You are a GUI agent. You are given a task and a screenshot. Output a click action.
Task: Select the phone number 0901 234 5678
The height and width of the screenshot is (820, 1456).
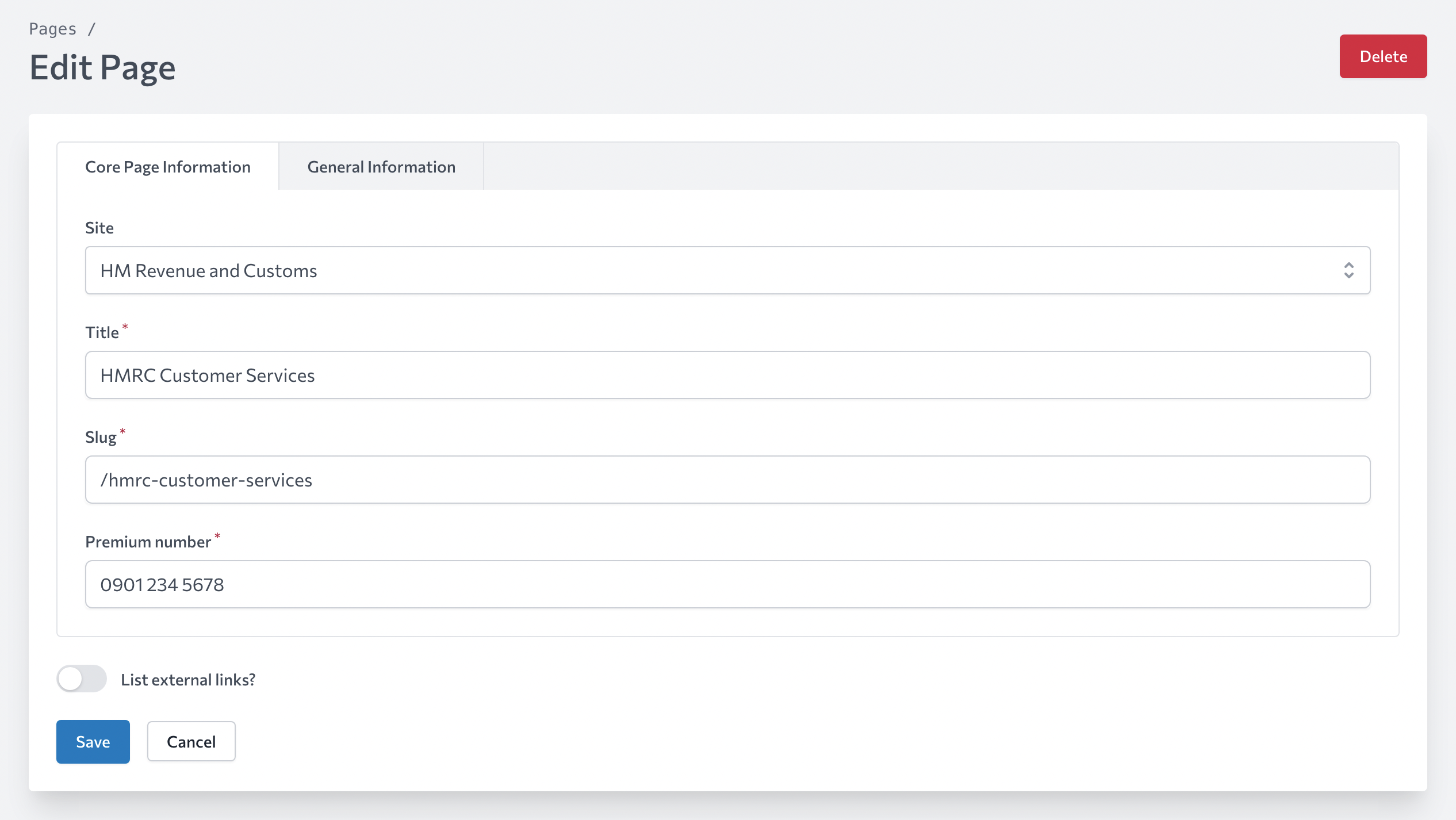164,584
